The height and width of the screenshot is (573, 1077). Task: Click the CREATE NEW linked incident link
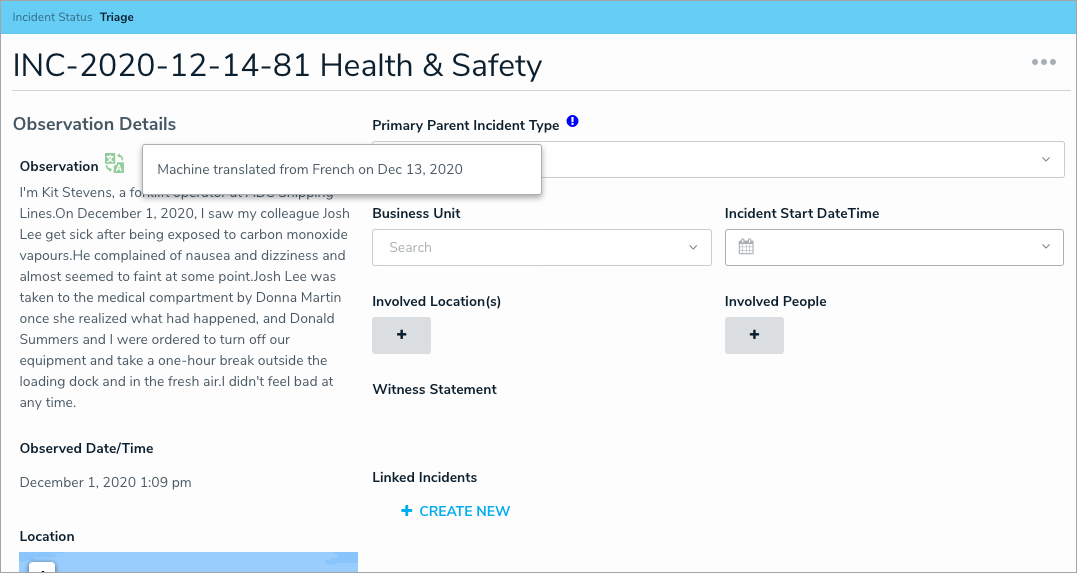point(464,511)
